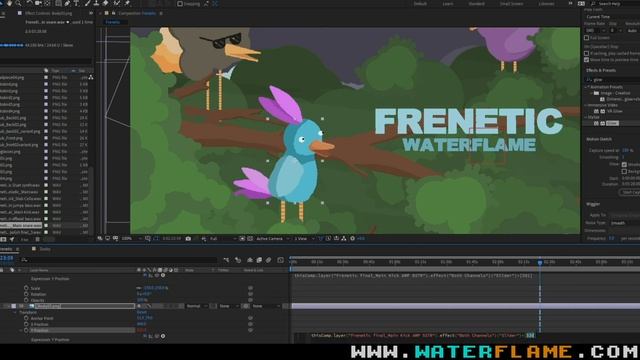This screenshot has width=640, height=360.
Task: Toggle the X Position stopwatch
Action: [x=26, y=324]
